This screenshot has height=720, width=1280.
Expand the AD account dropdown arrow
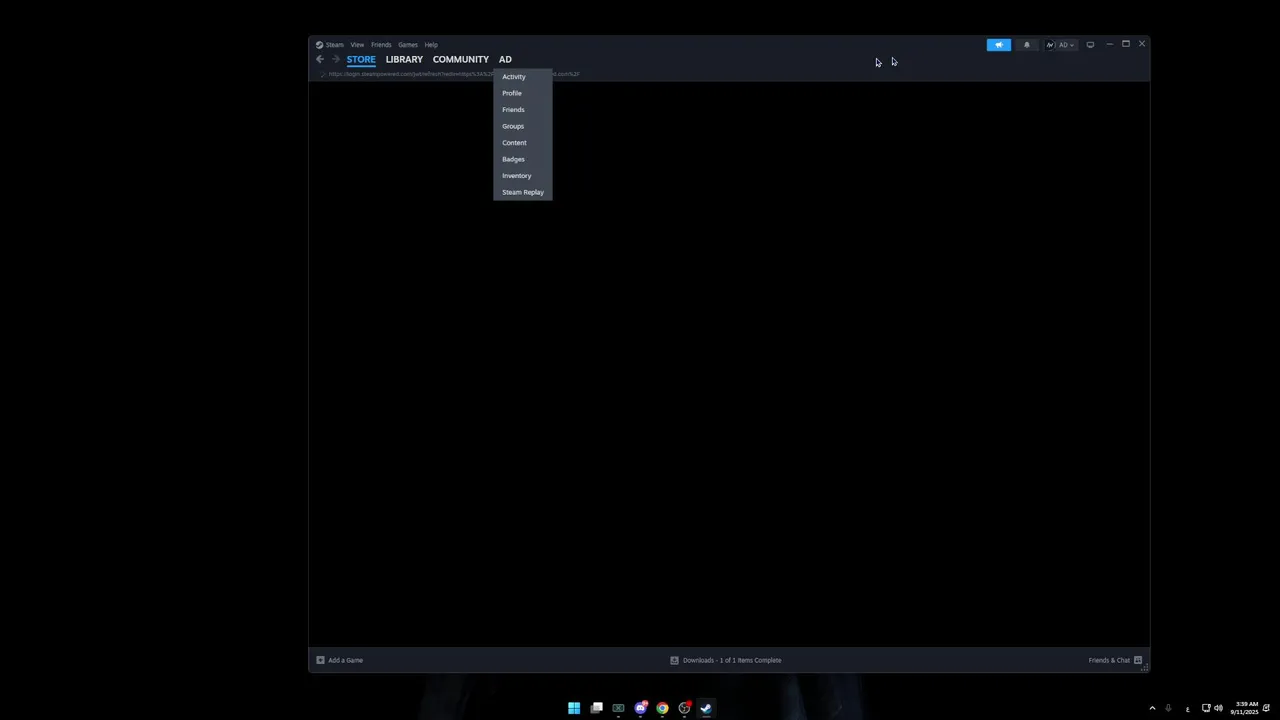(x=1072, y=45)
